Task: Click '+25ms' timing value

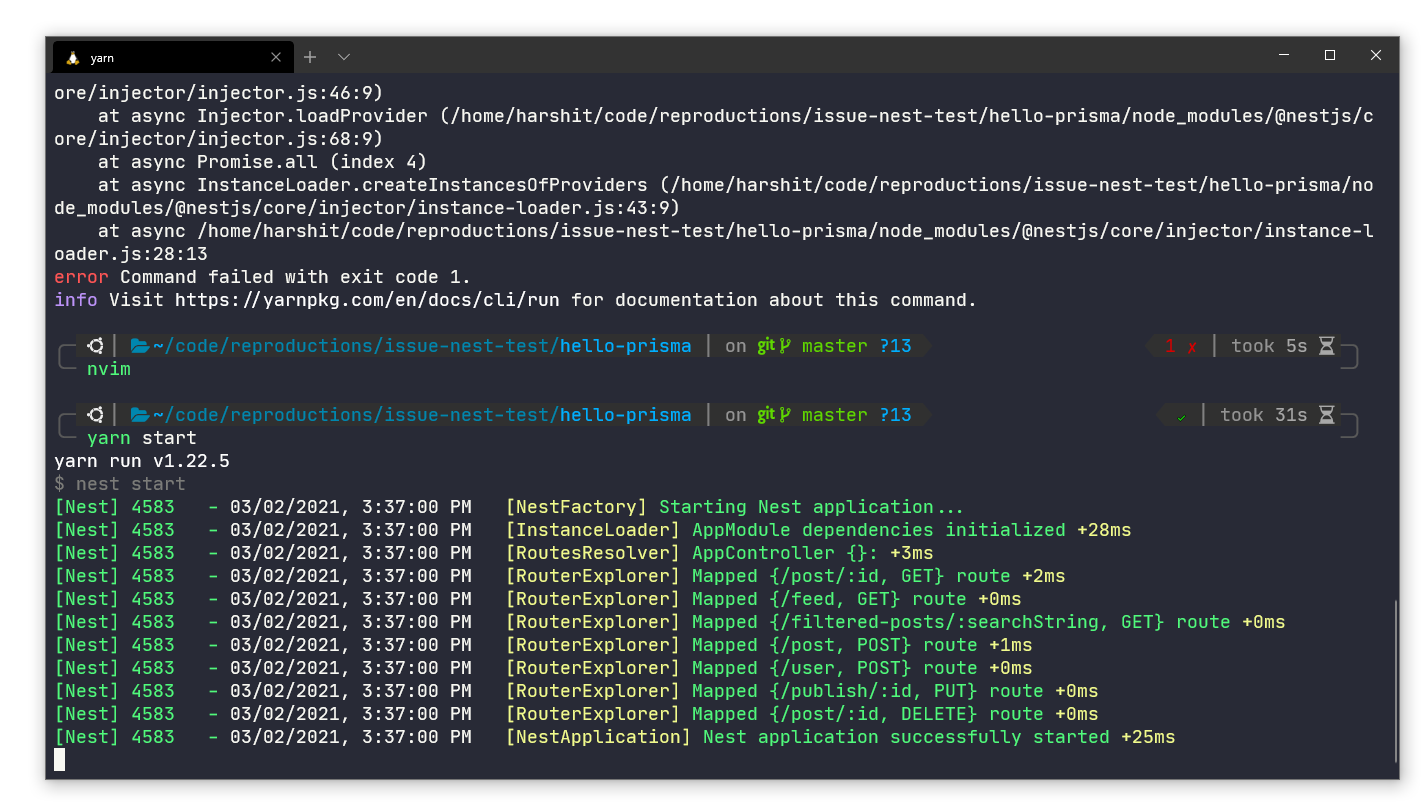Action: pos(1148,737)
